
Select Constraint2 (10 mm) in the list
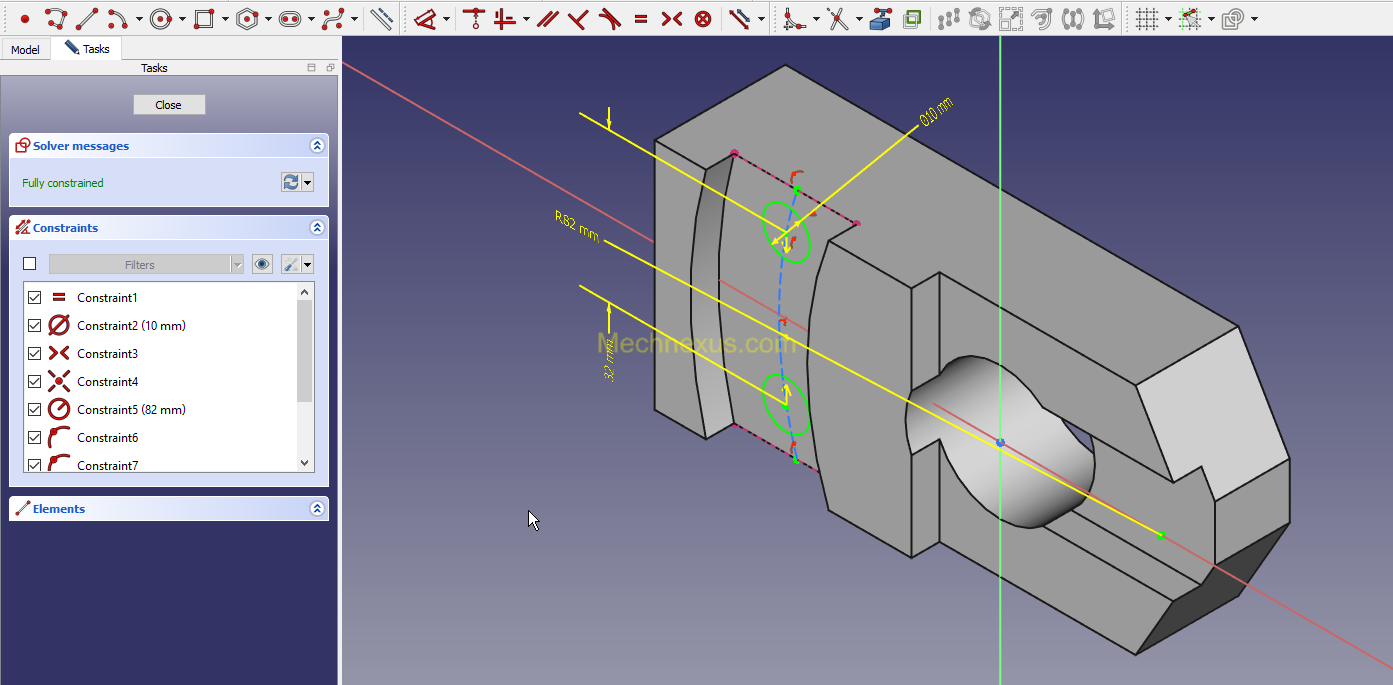pos(131,325)
